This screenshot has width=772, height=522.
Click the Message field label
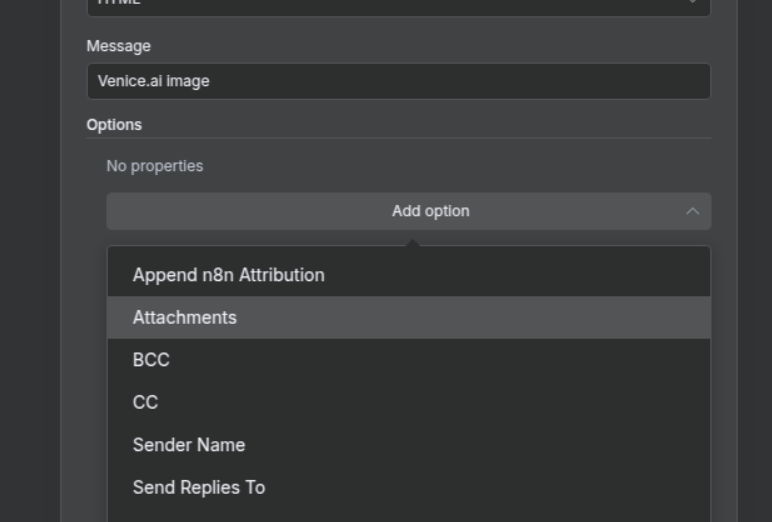[118, 46]
